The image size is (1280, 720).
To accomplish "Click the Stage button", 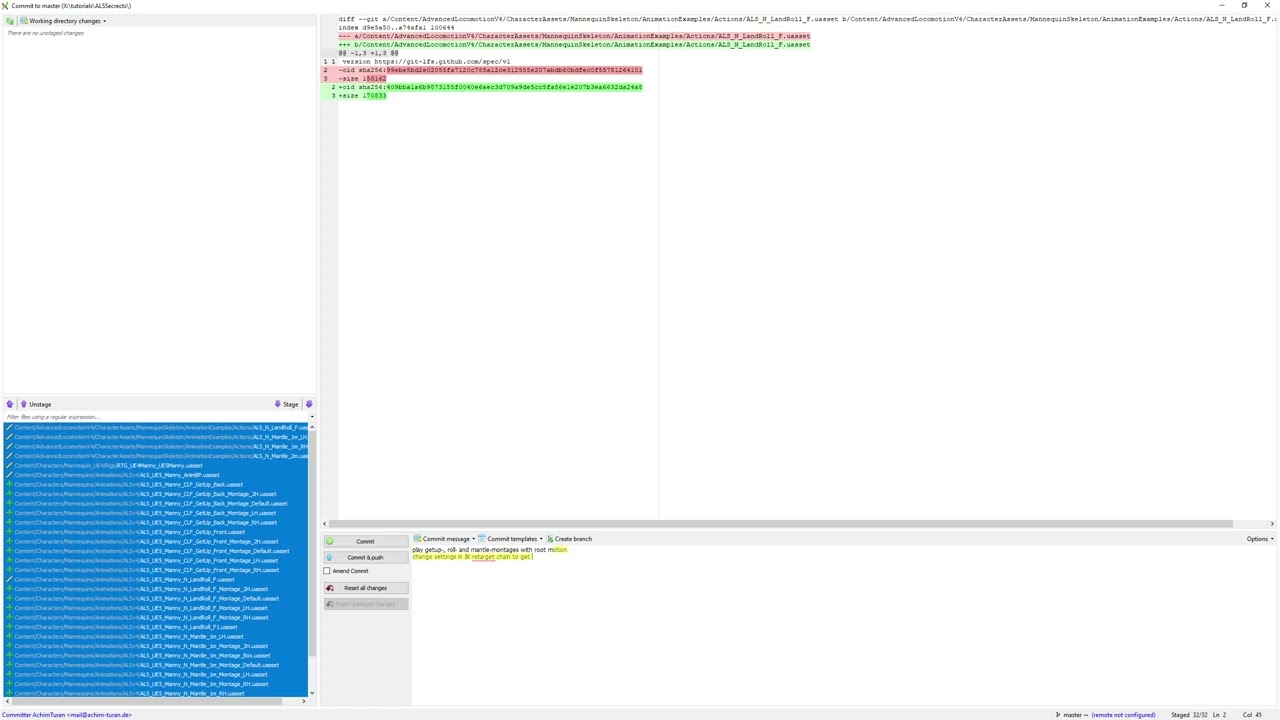I will click(286, 404).
